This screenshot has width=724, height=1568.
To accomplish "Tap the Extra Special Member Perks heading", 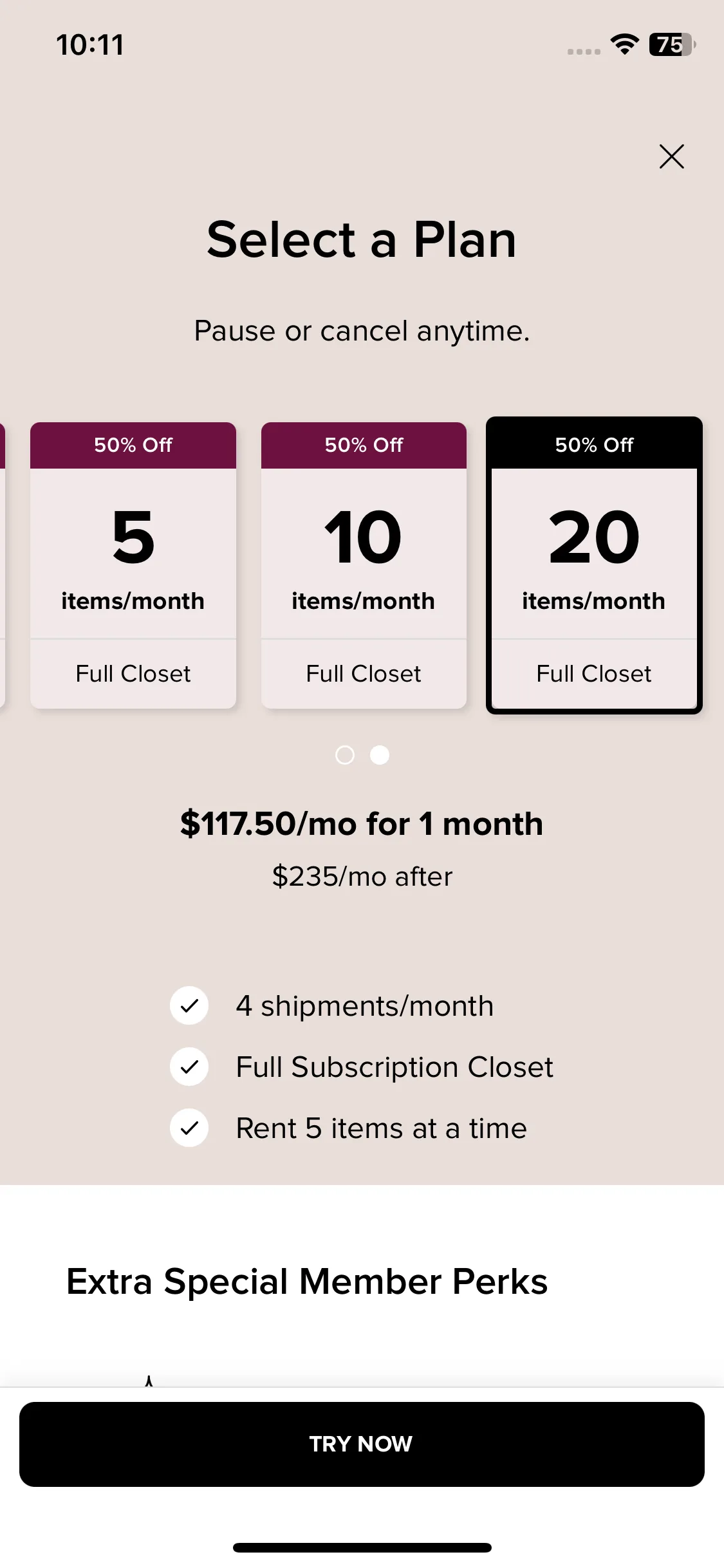I will (307, 1281).
